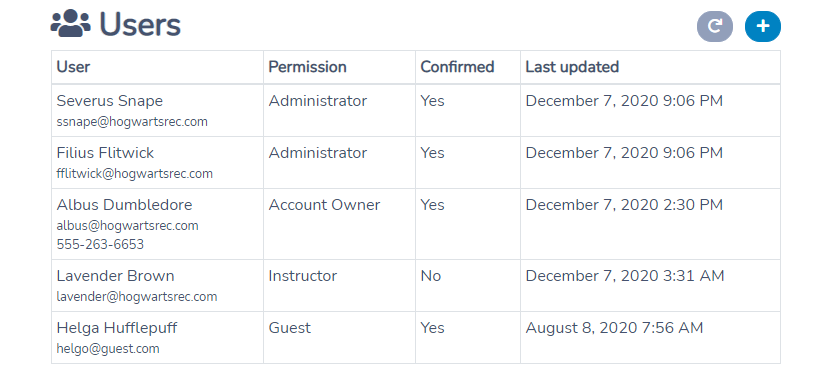Screen dimensions: 839x374
Task: Click the Account Owner permission cell
Action: click(339, 224)
